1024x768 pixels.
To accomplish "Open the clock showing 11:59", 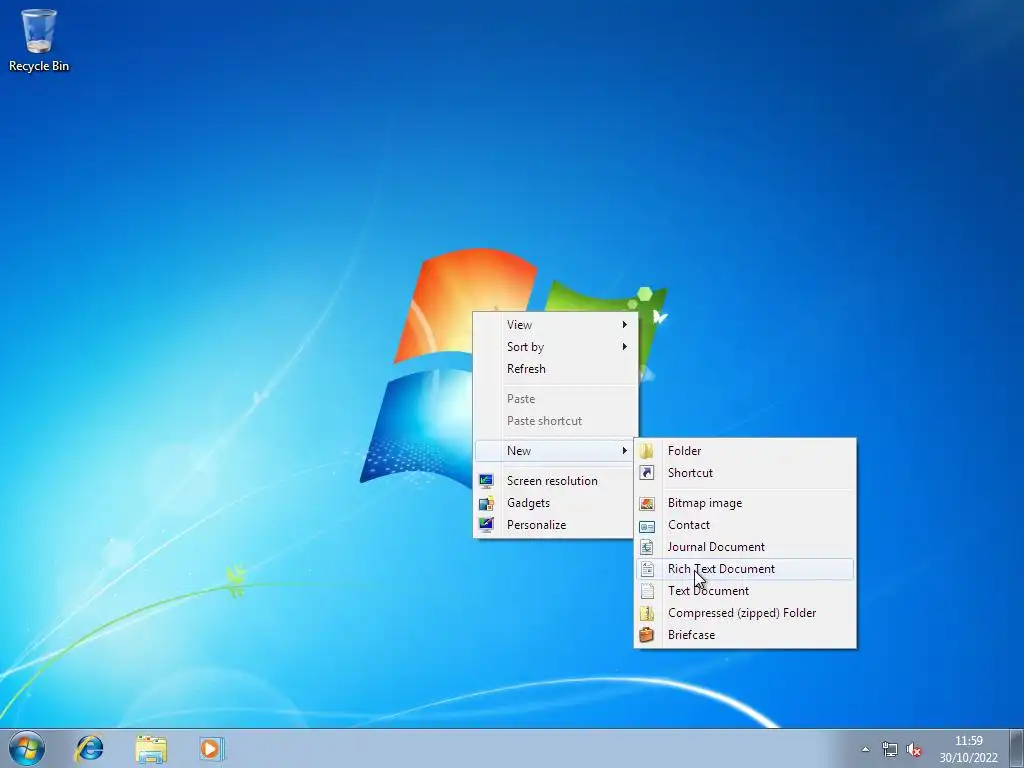I will tap(968, 749).
